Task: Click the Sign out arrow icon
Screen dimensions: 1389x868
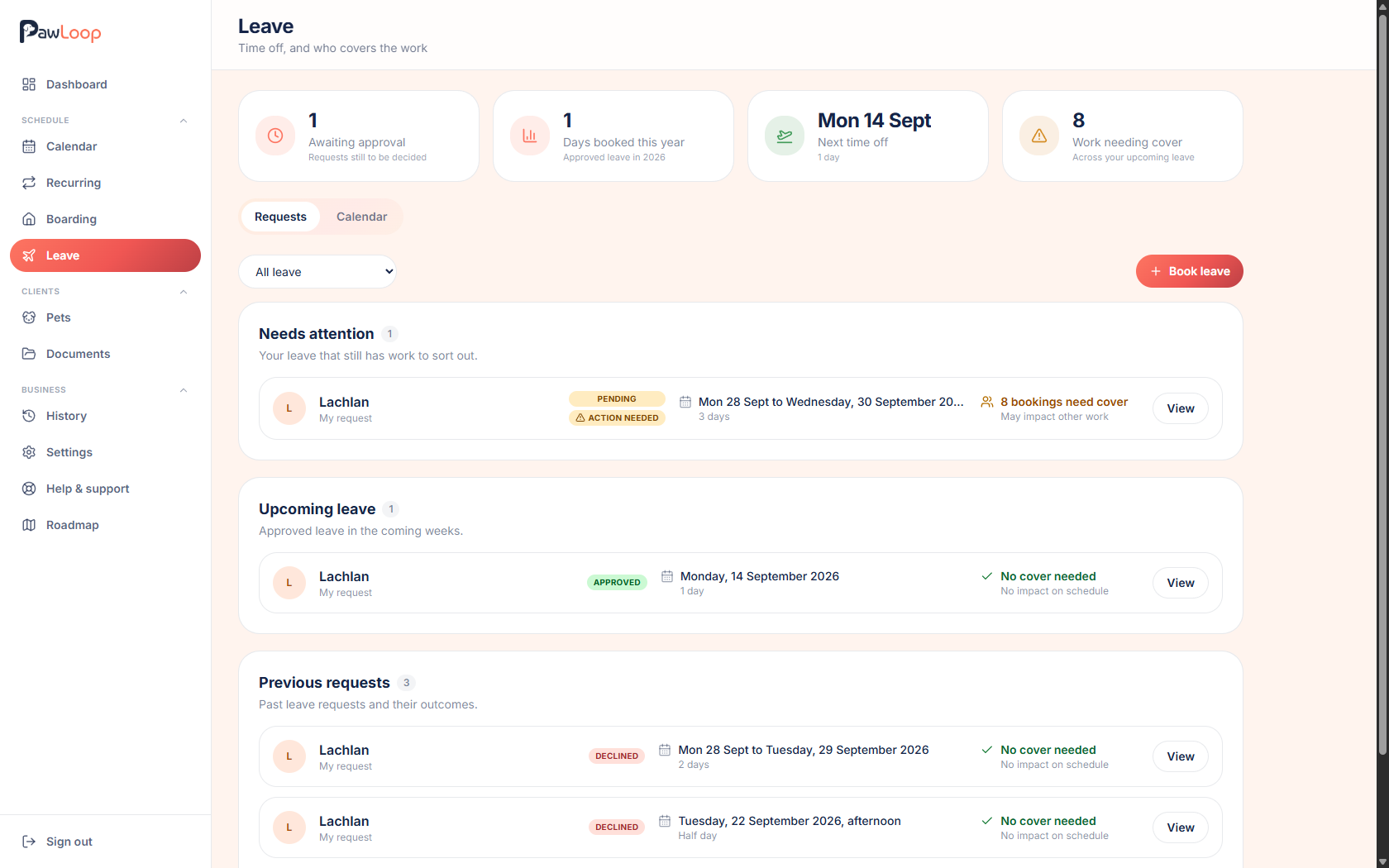Action: coord(29,842)
